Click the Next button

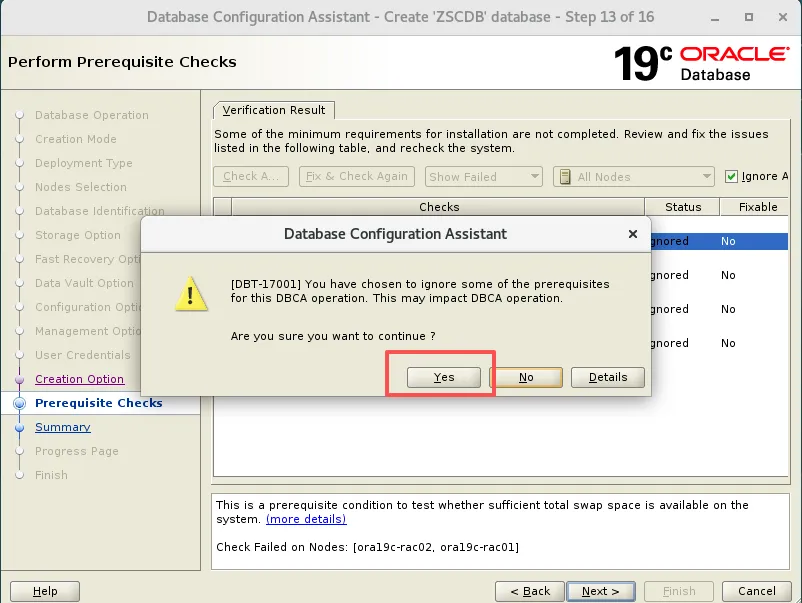tap(601, 591)
